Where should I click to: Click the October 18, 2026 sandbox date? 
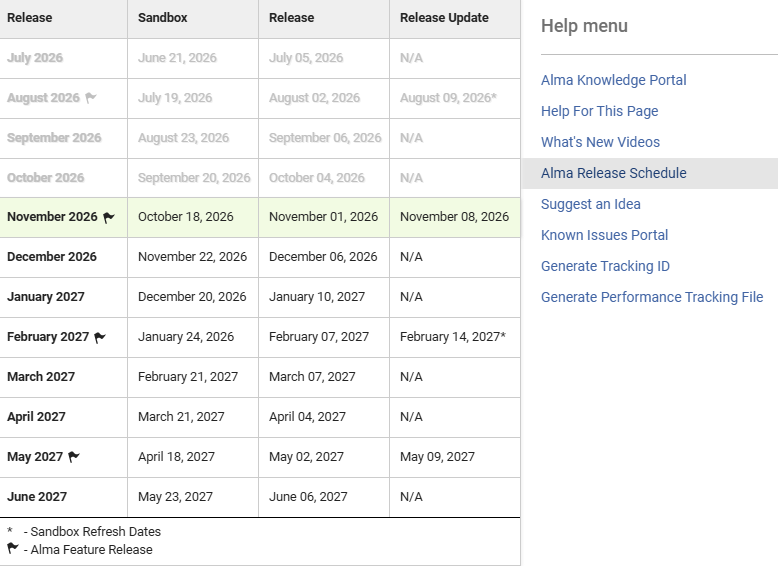pos(186,217)
